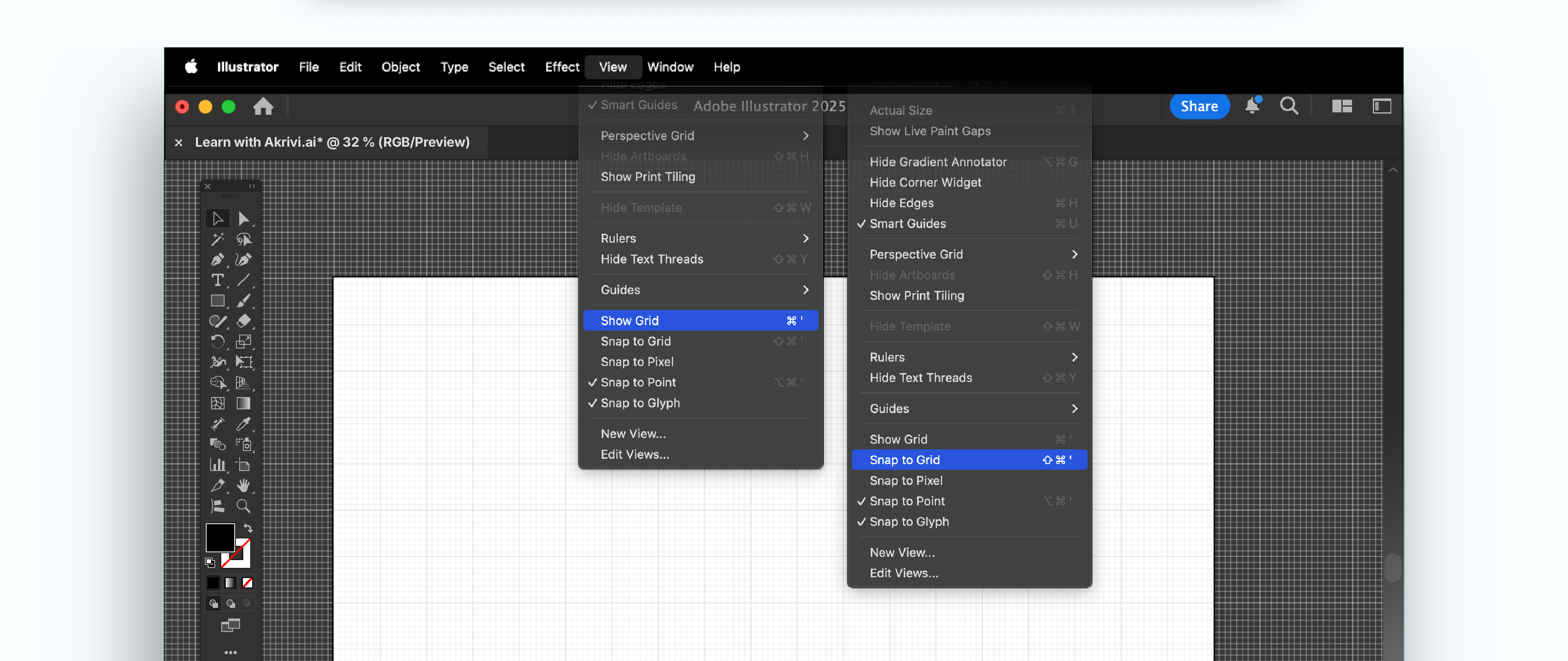The image size is (1568, 661).
Task: Choose Show Live Paint Gaps
Action: (969, 132)
